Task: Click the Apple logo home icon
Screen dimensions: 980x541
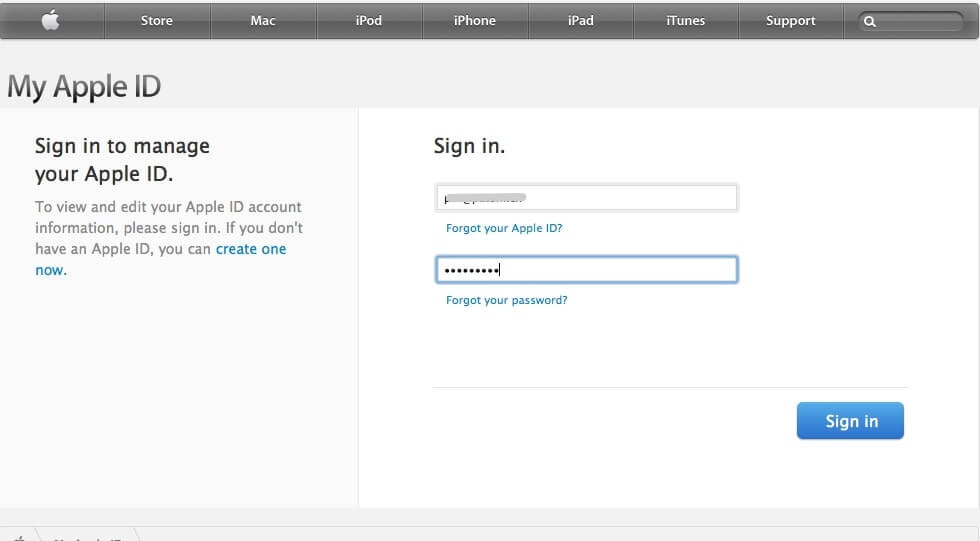Action: pyautogui.click(x=51, y=20)
